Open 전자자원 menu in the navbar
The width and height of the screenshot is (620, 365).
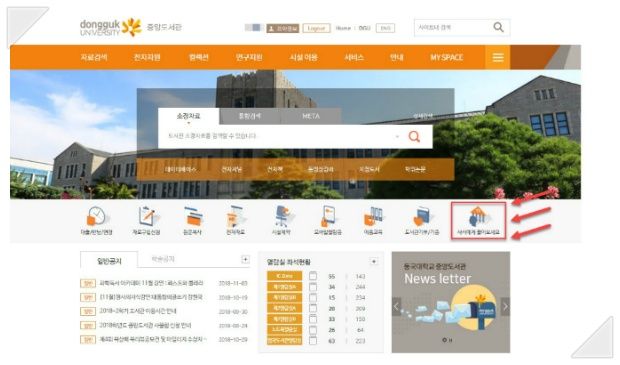coord(147,58)
